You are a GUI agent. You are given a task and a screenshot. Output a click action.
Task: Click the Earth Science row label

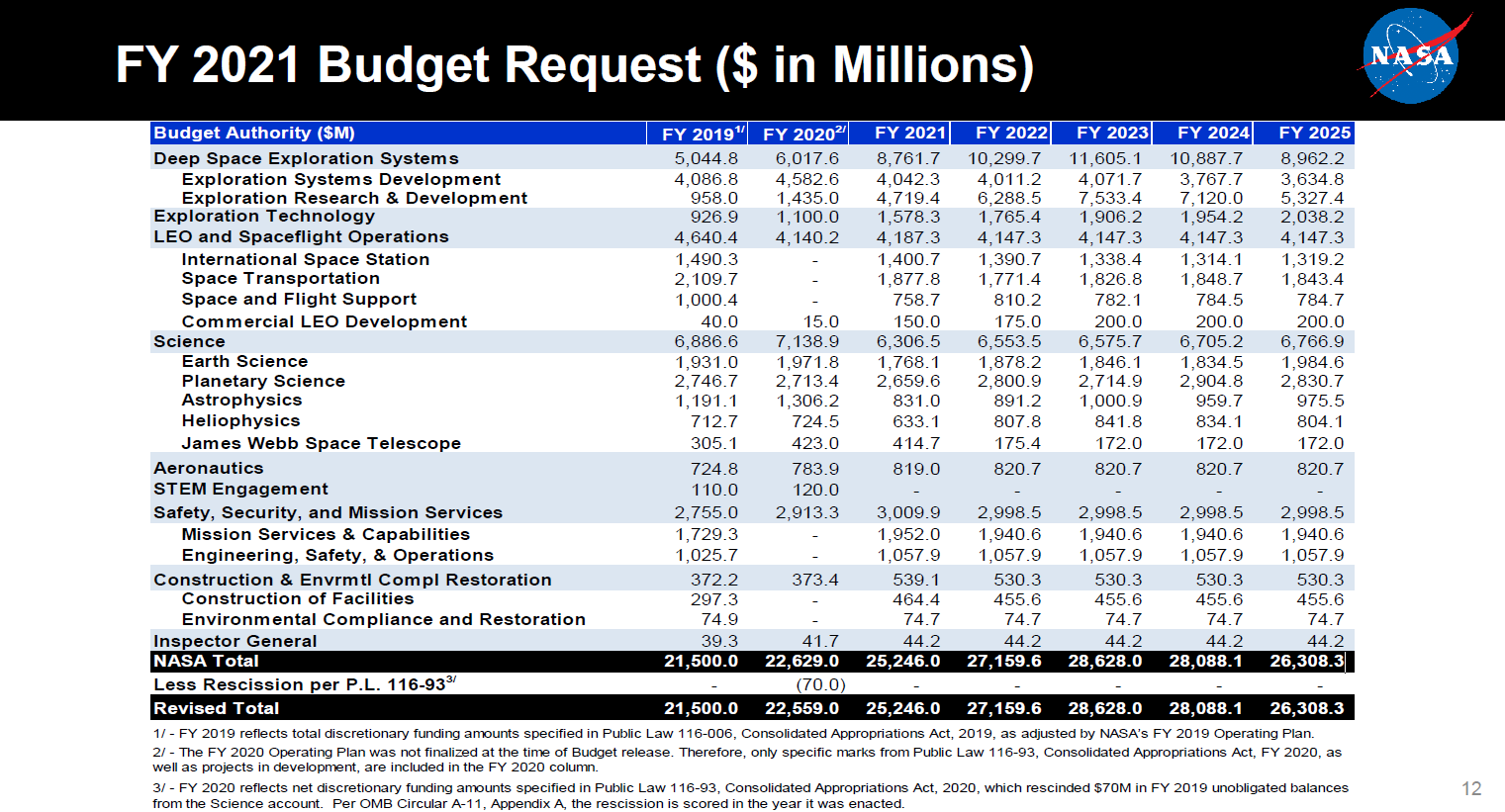click(244, 361)
